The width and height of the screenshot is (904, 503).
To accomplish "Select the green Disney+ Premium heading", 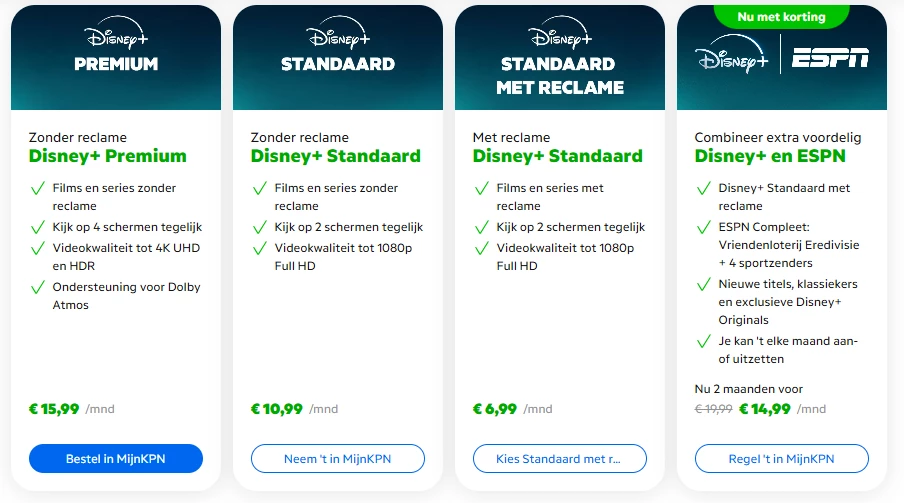I will pos(108,156).
